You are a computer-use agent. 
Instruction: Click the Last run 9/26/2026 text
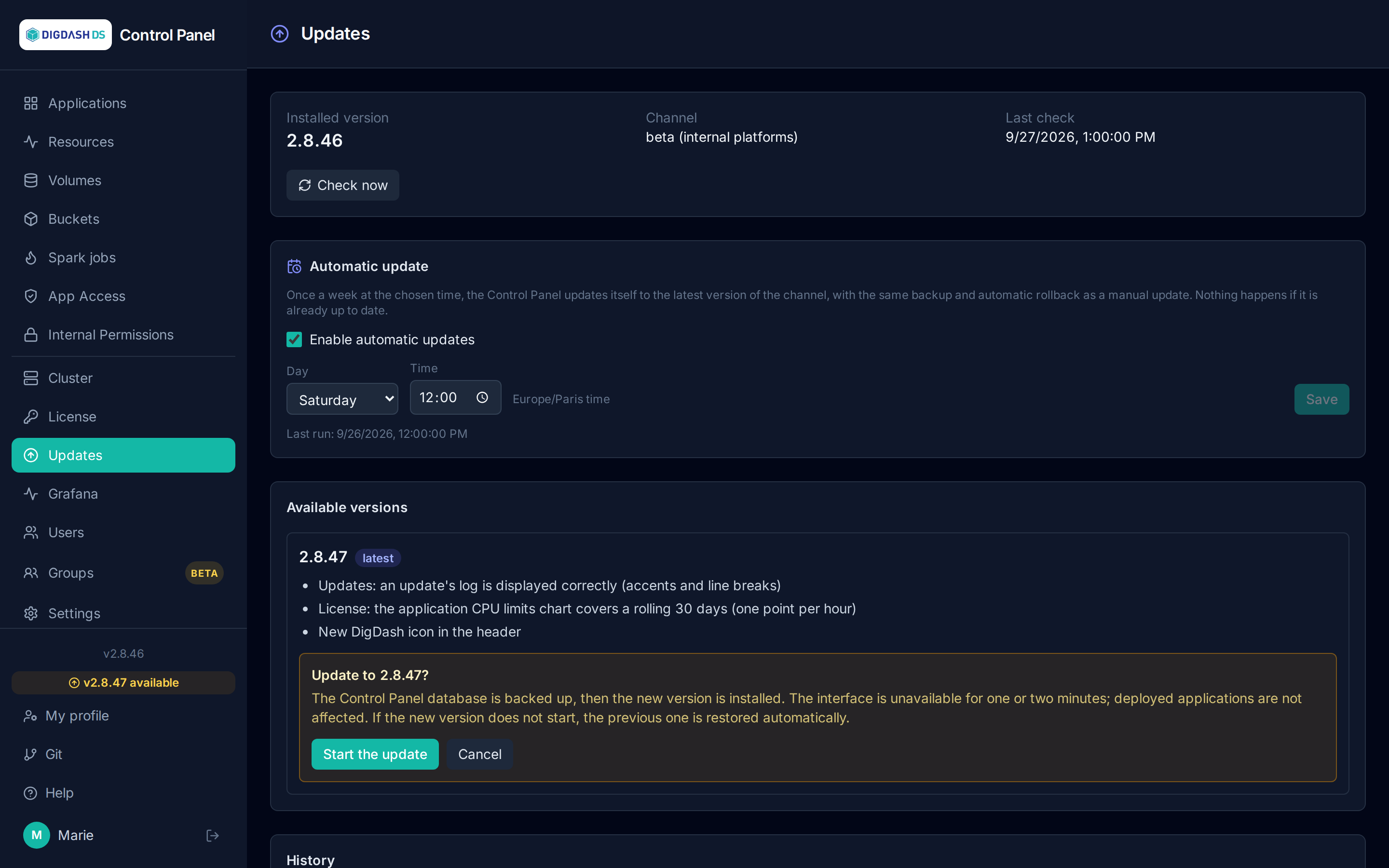[x=377, y=434]
